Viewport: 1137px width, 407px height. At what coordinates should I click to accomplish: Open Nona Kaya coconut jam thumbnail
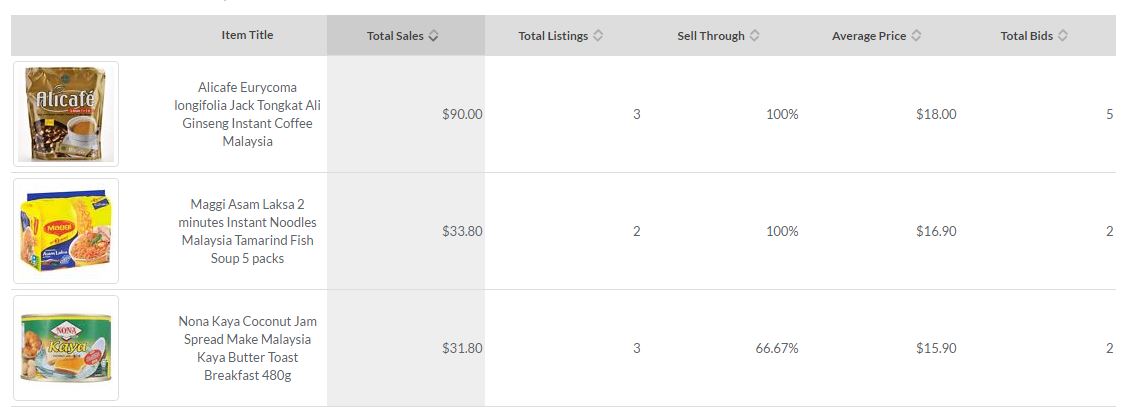pyautogui.click(x=66, y=348)
